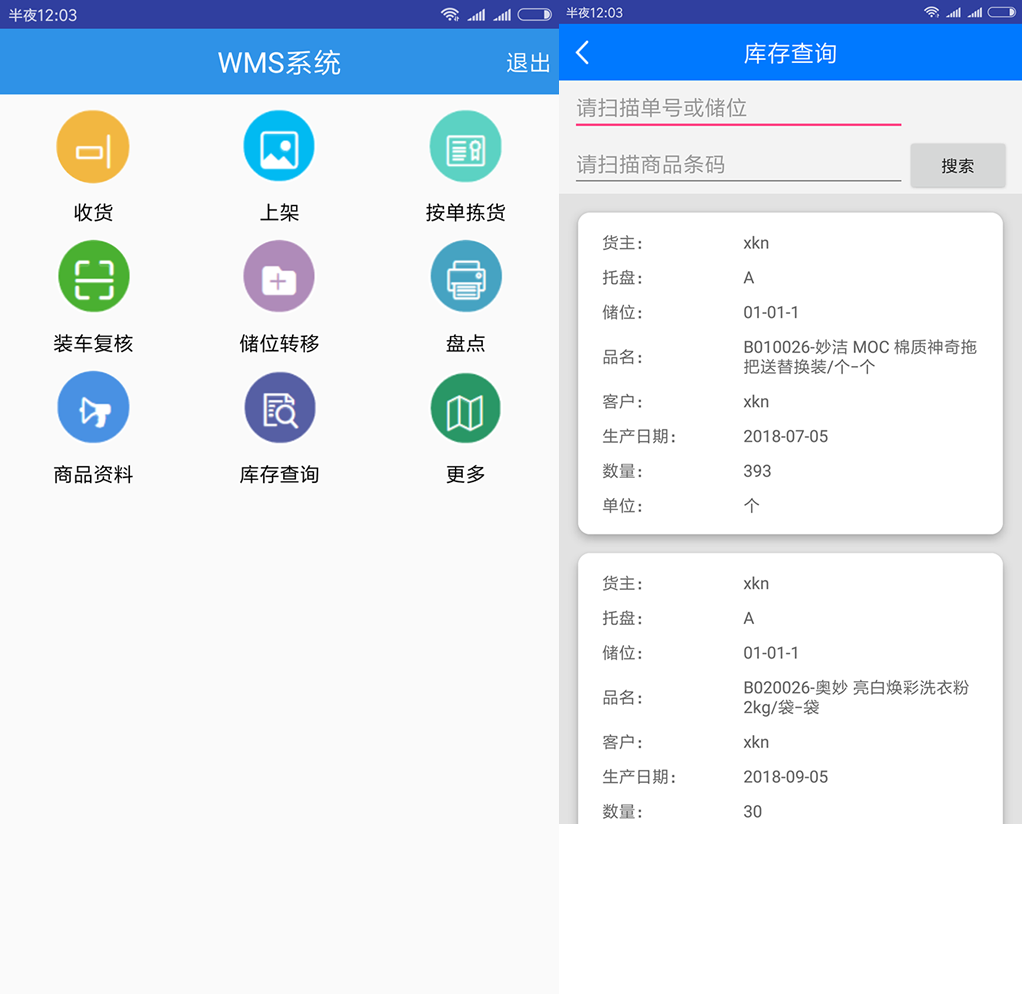
Task: Tap the WiFi icon in left status bar
Action: point(450,14)
